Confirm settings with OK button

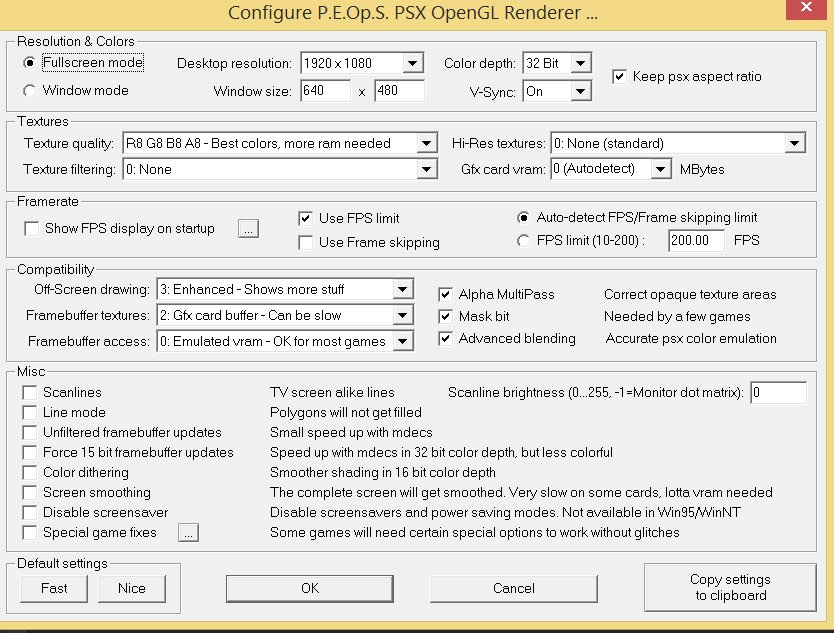pyautogui.click(x=310, y=588)
